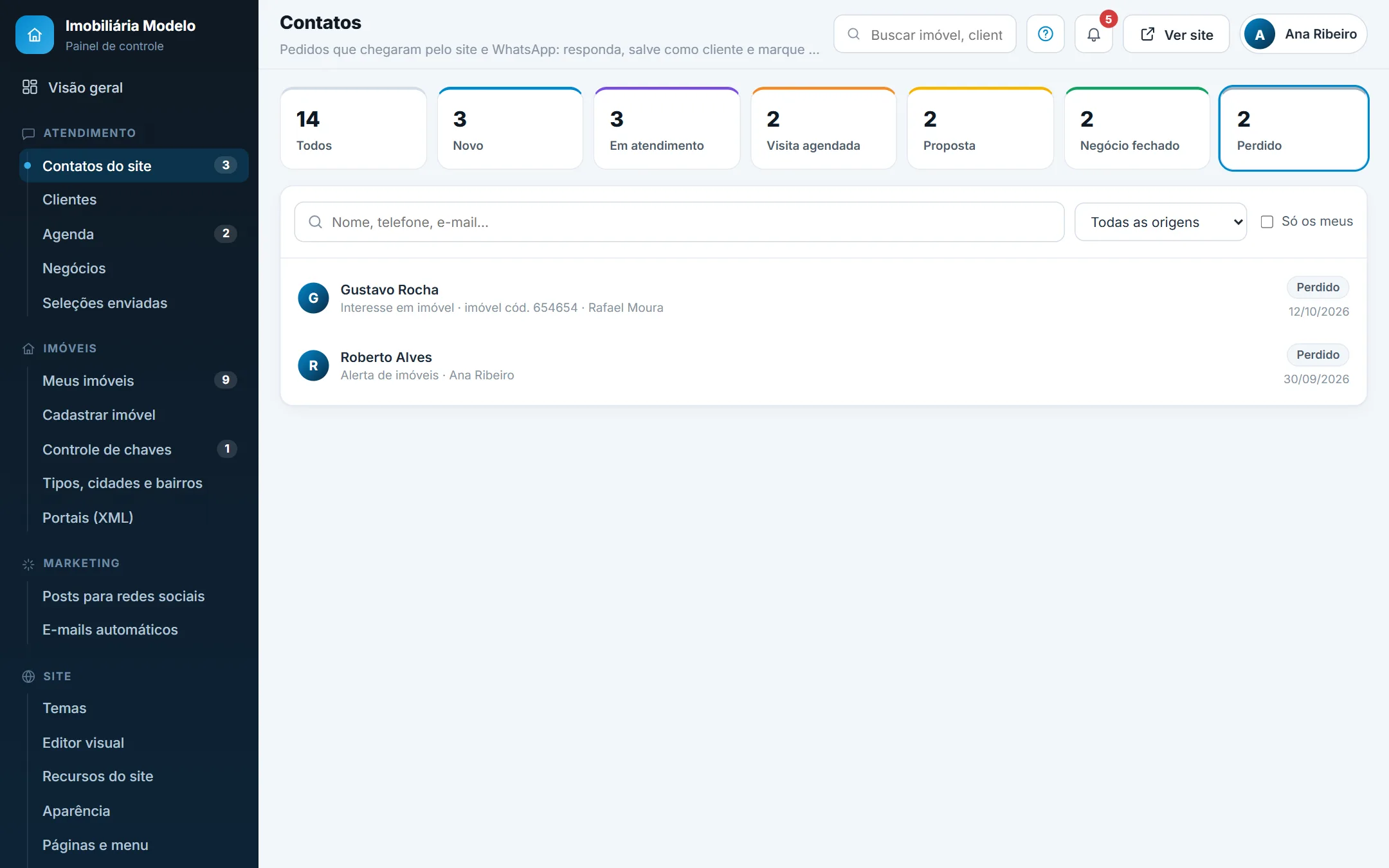Click the external link icon in Ver site
The image size is (1389, 868).
[x=1148, y=34]
